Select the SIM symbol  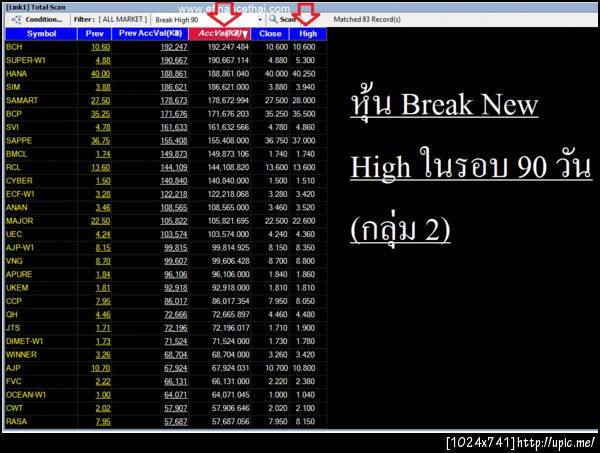pos(13,87)
